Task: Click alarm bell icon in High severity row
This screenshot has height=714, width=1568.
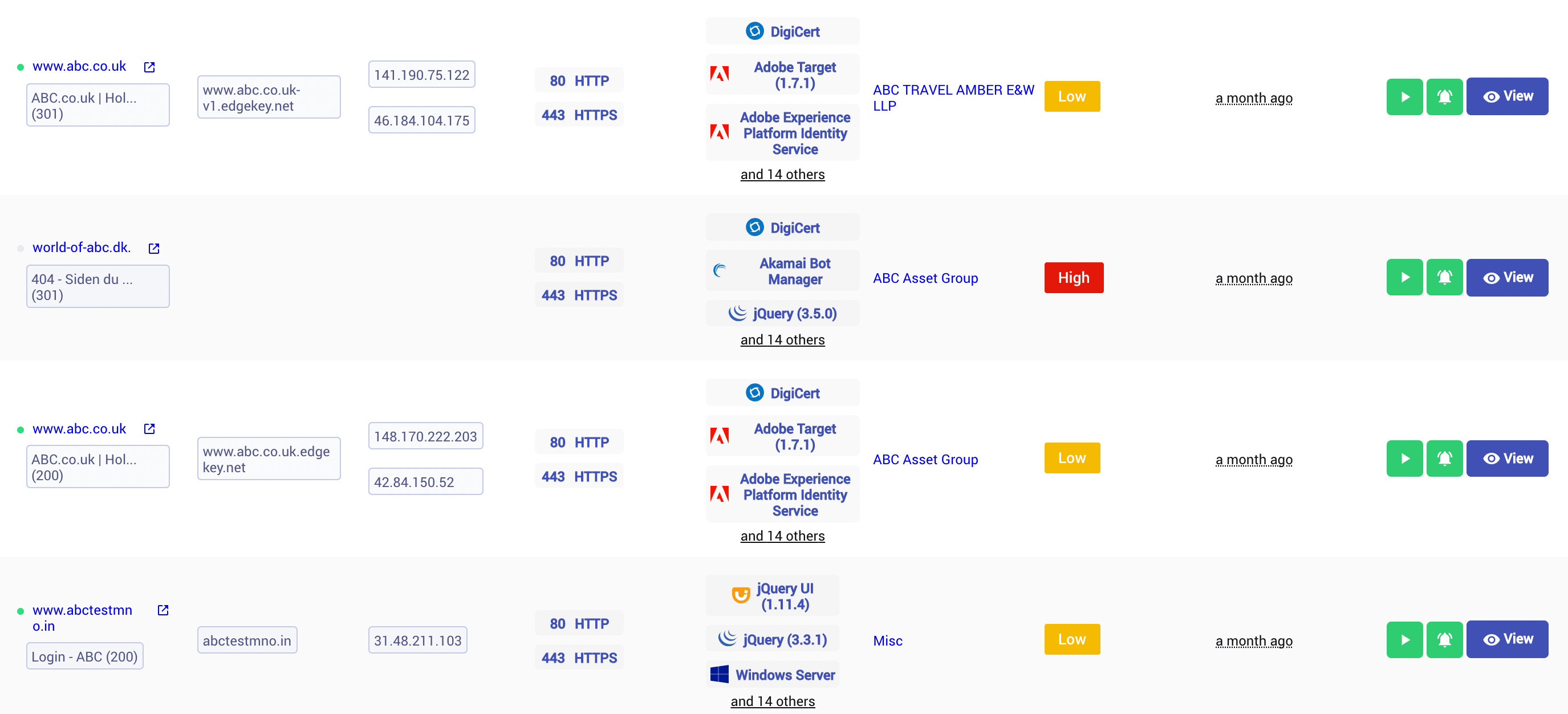Action: pos(1444,278)
